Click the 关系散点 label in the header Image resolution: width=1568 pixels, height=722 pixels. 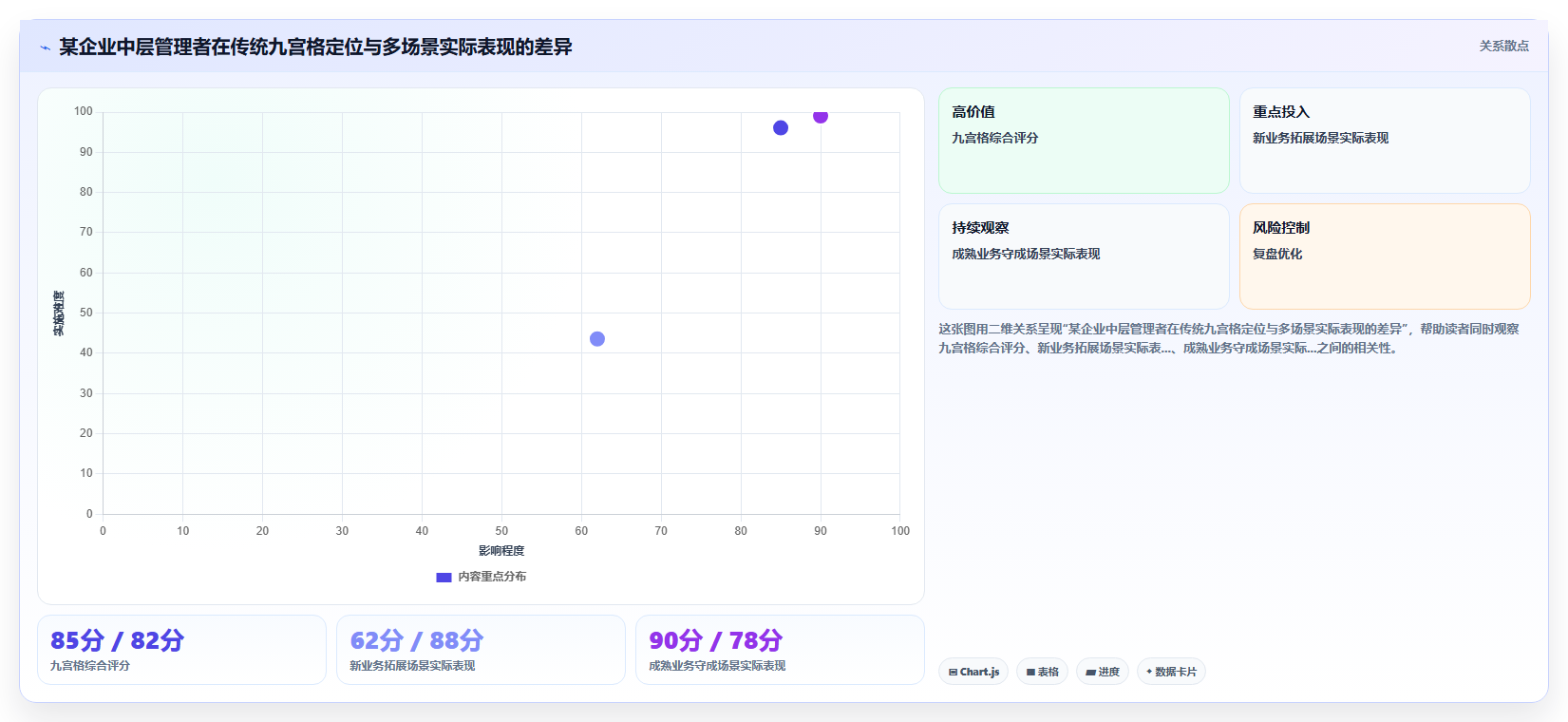click(1503, 46)
